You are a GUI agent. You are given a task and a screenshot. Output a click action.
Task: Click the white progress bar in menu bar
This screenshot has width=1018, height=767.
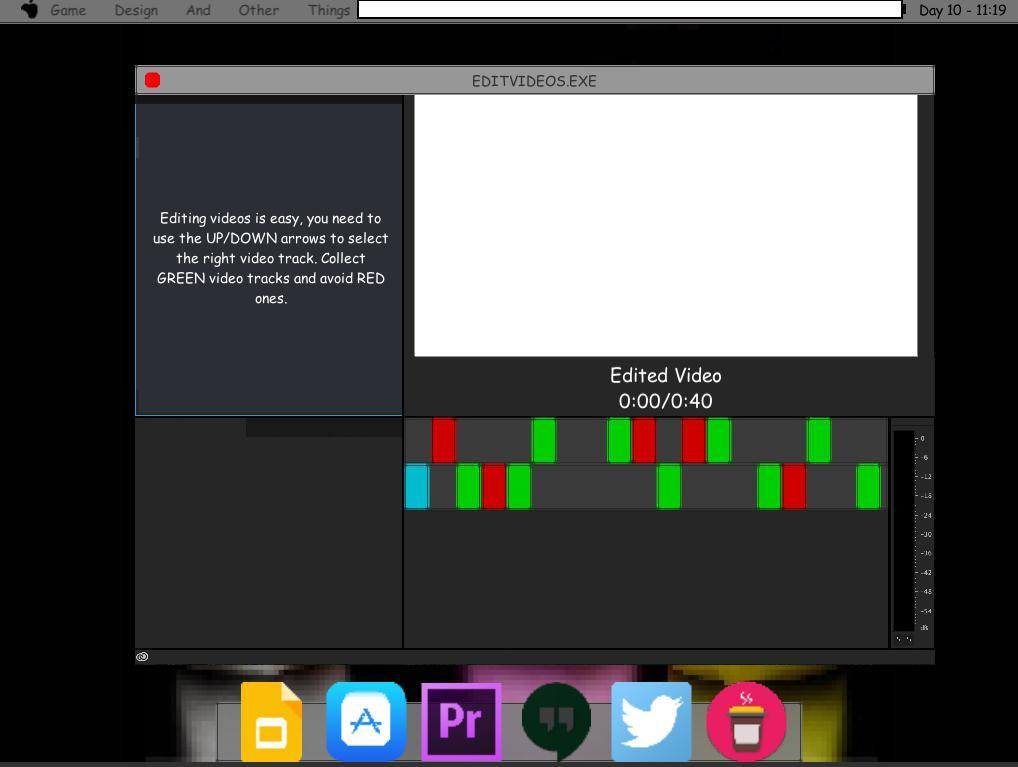click(x=630, y=10)
